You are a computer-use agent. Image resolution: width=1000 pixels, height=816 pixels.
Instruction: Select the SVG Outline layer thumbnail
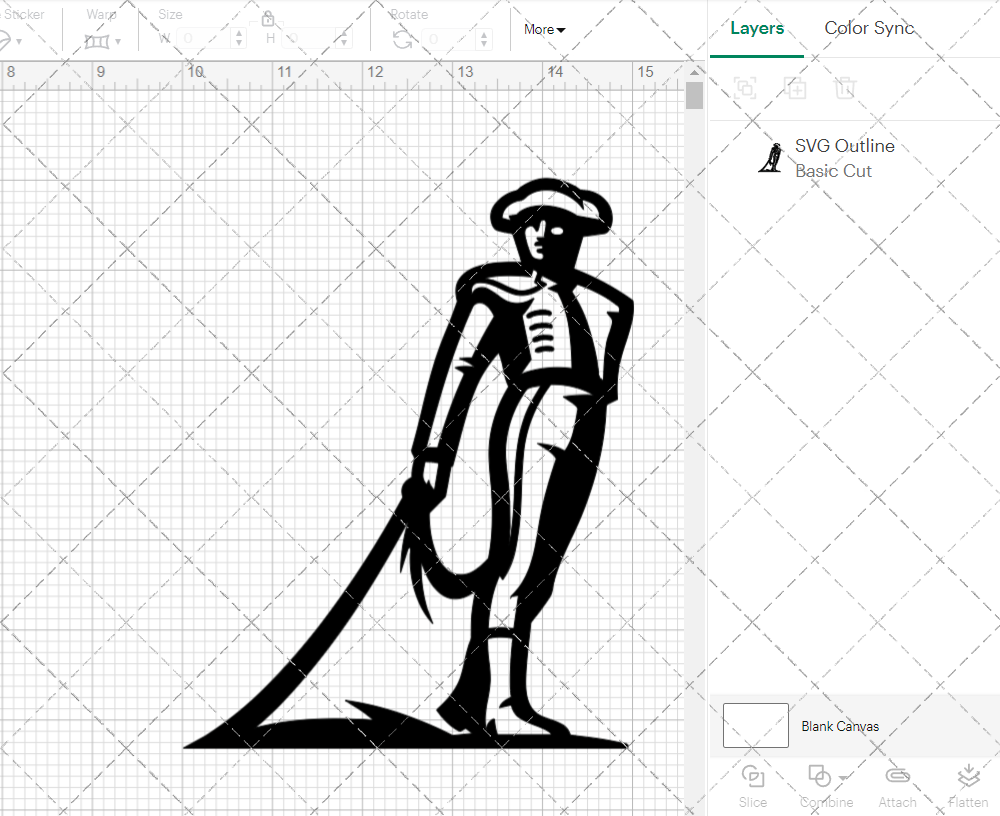click(x=772, y=158)
